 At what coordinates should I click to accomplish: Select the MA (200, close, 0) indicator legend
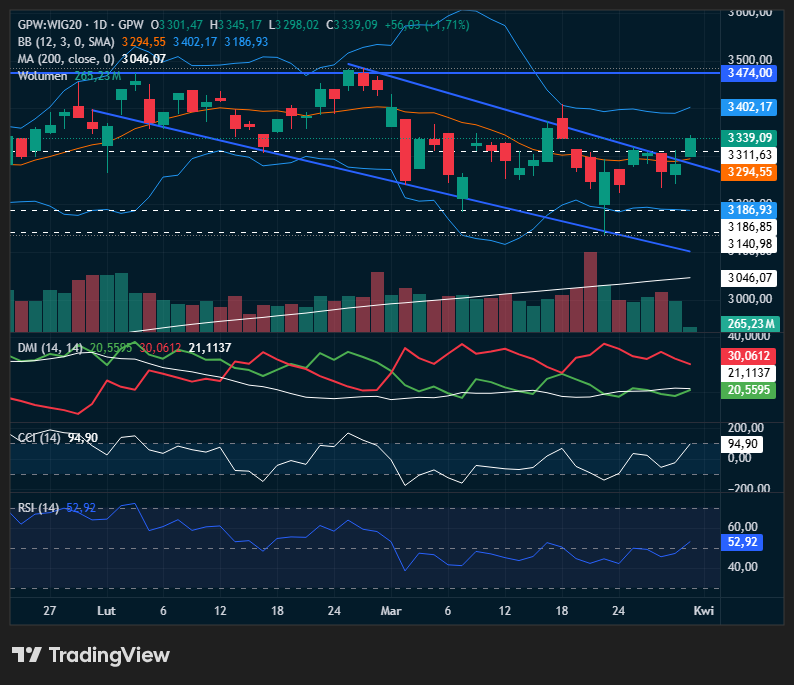click(x=73, y=59)
